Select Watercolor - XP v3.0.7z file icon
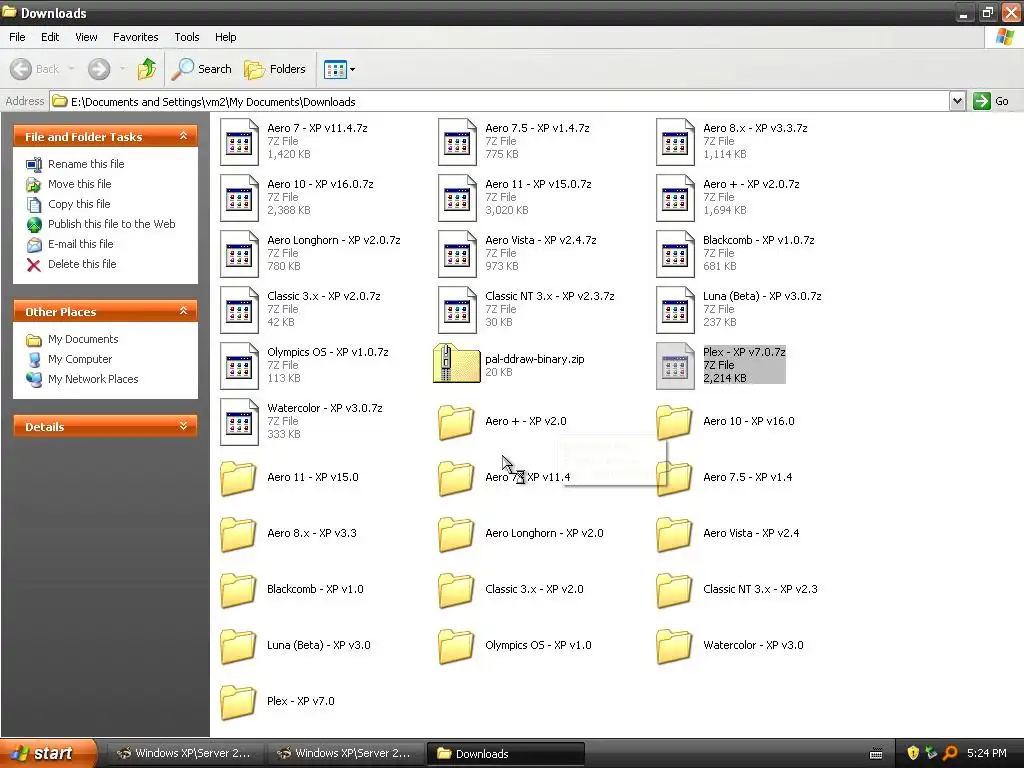Image resolution: width=1024 pixels, height=768 pixels. [x=239, y=423]
